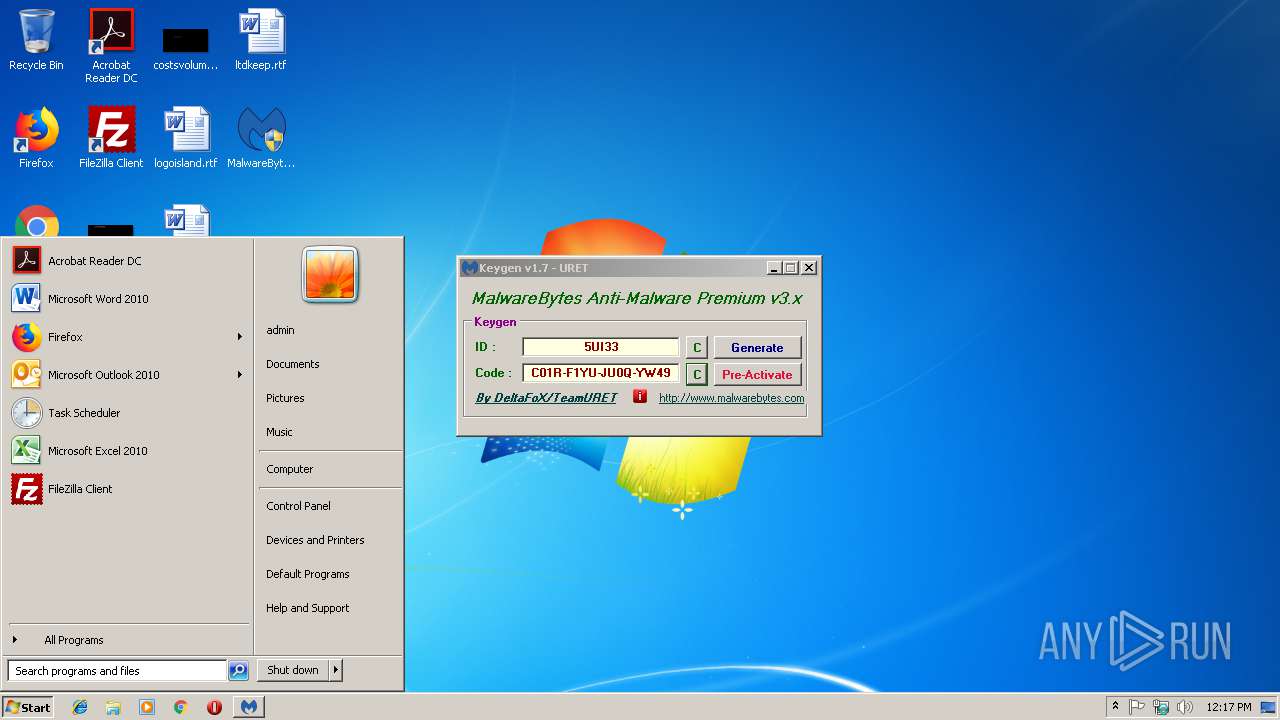This screenshot has width=1280, height=720.
Task: Click the Start button
Action: [x=28, y=707]
